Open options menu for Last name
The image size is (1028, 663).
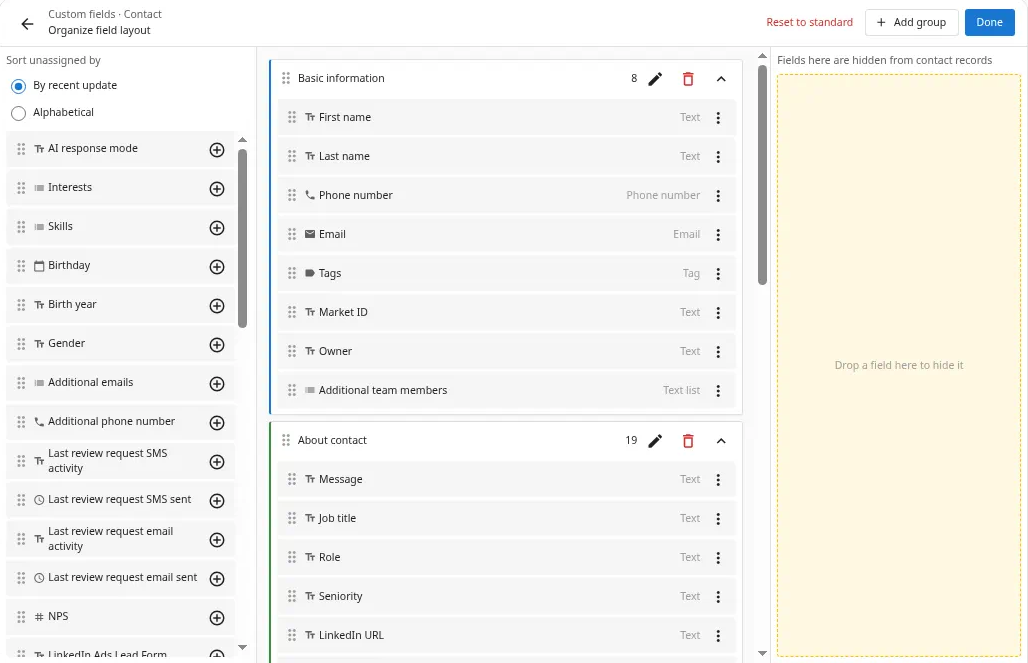point(719,157)
